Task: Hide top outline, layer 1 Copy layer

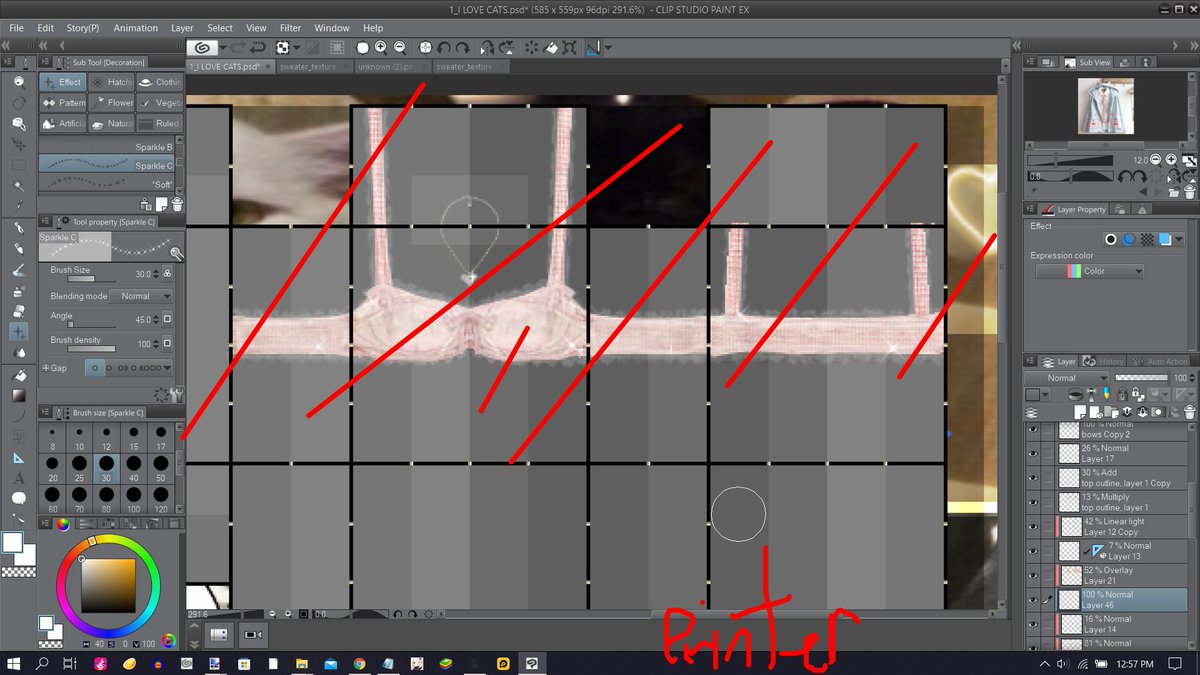Action: pyautogui.click(x=1033, y=478)
